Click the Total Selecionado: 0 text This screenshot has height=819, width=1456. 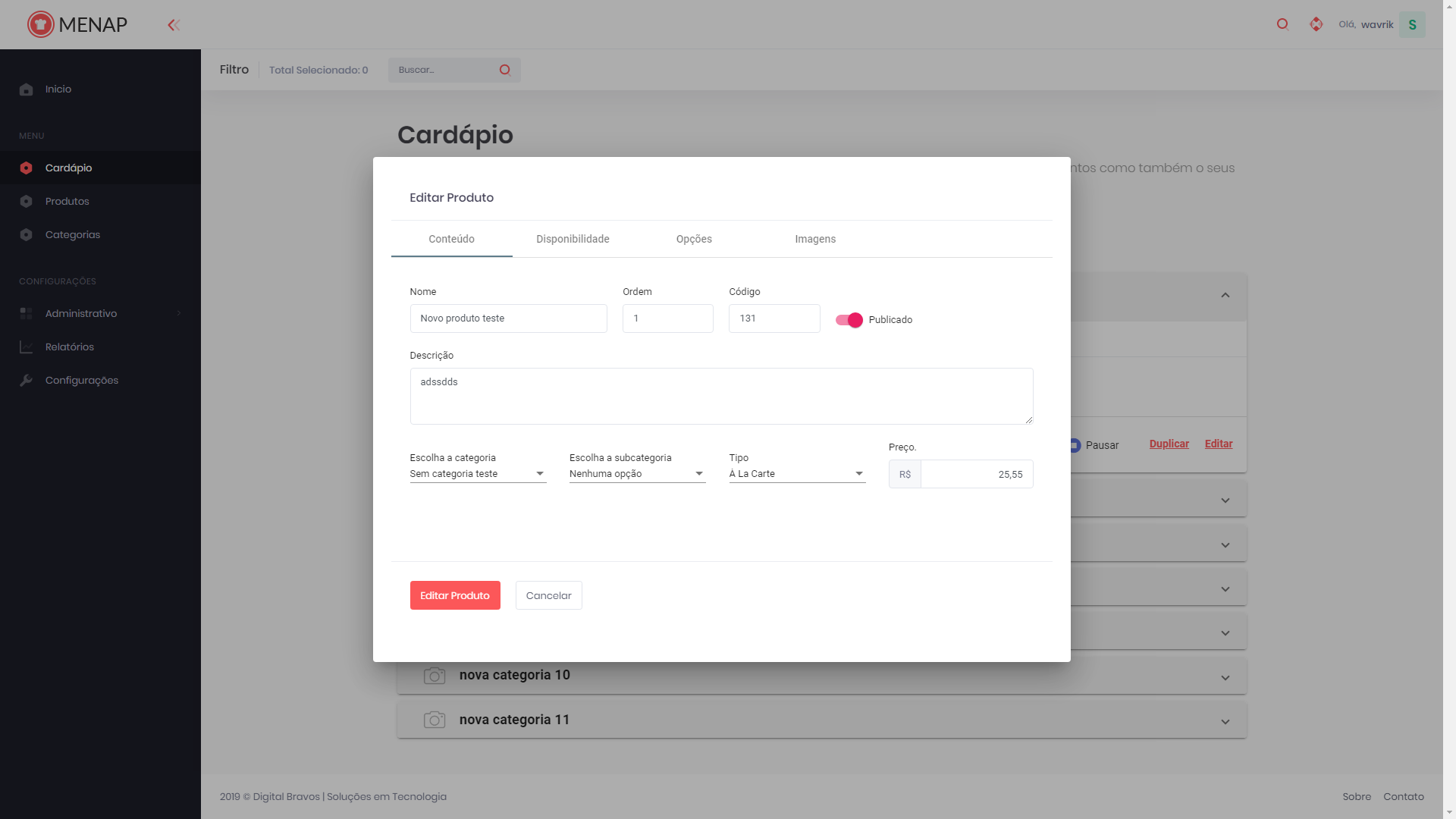click(318, 70)
